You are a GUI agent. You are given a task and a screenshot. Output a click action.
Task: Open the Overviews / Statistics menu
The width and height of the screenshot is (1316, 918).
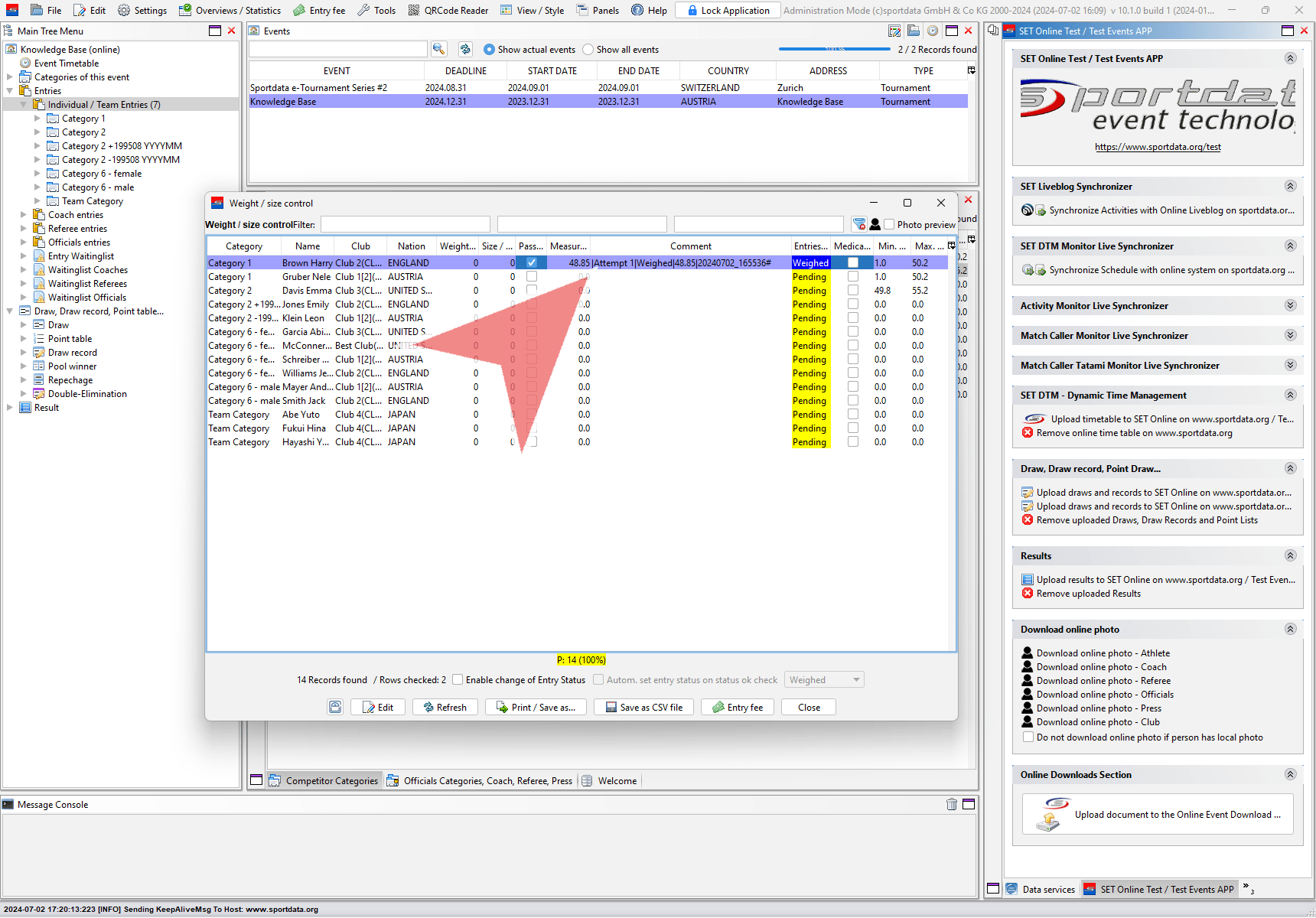tap(230, 10)
